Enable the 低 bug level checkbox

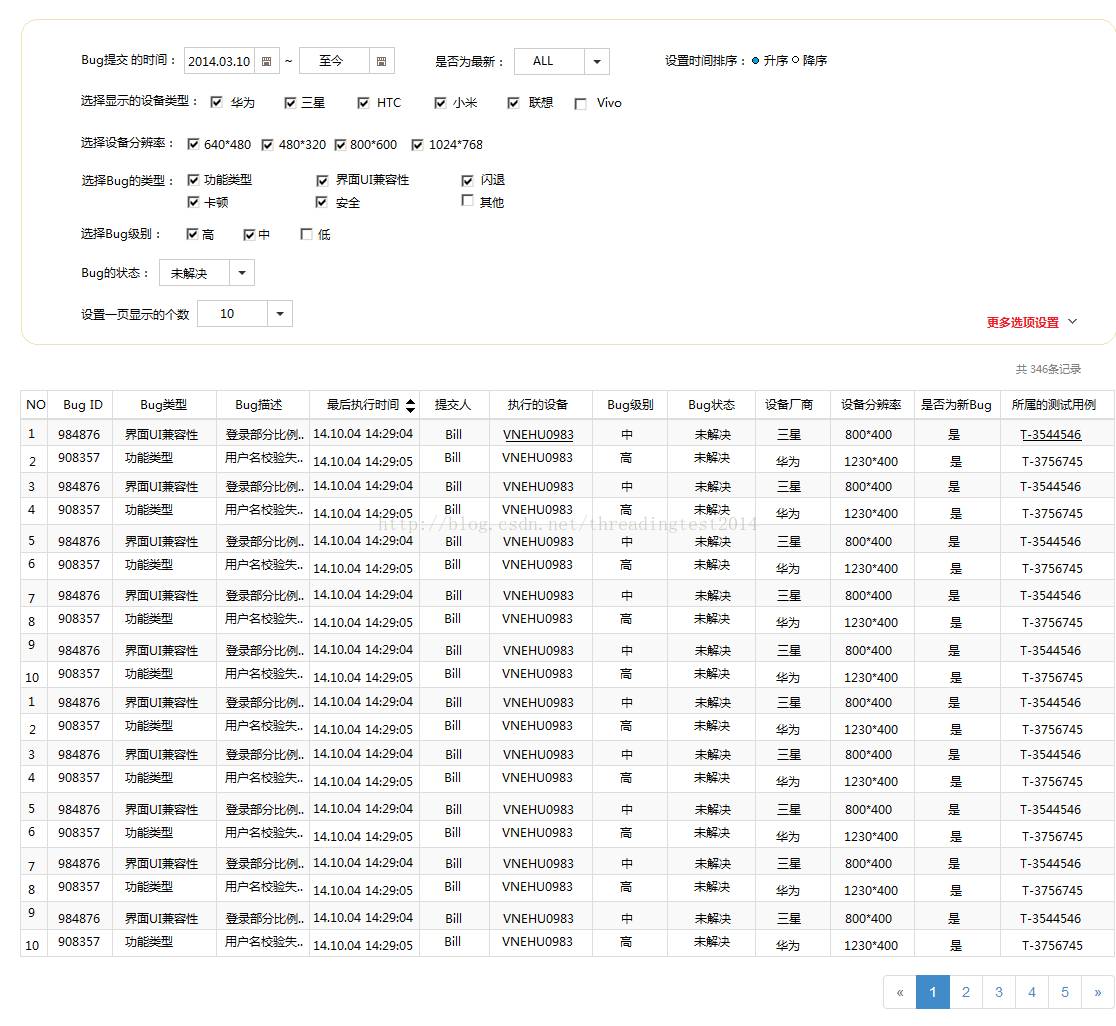306,234
